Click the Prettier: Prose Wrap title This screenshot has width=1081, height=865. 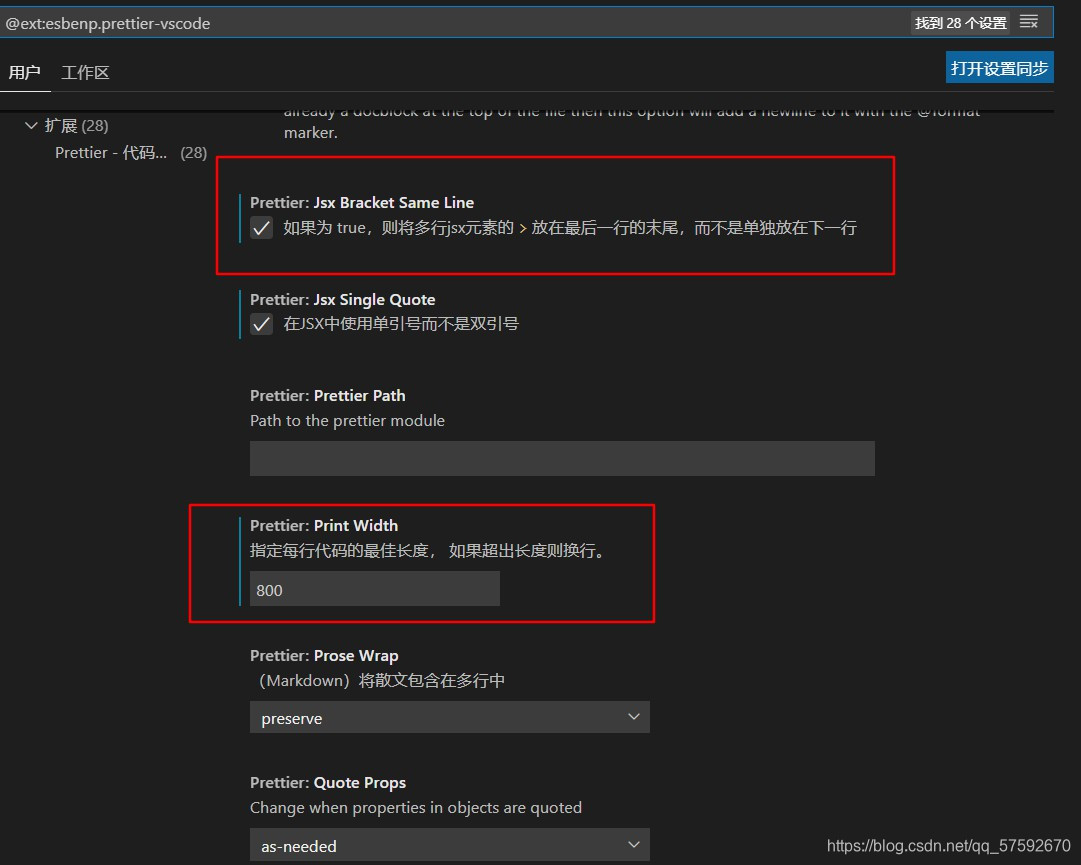click(324, 655)
